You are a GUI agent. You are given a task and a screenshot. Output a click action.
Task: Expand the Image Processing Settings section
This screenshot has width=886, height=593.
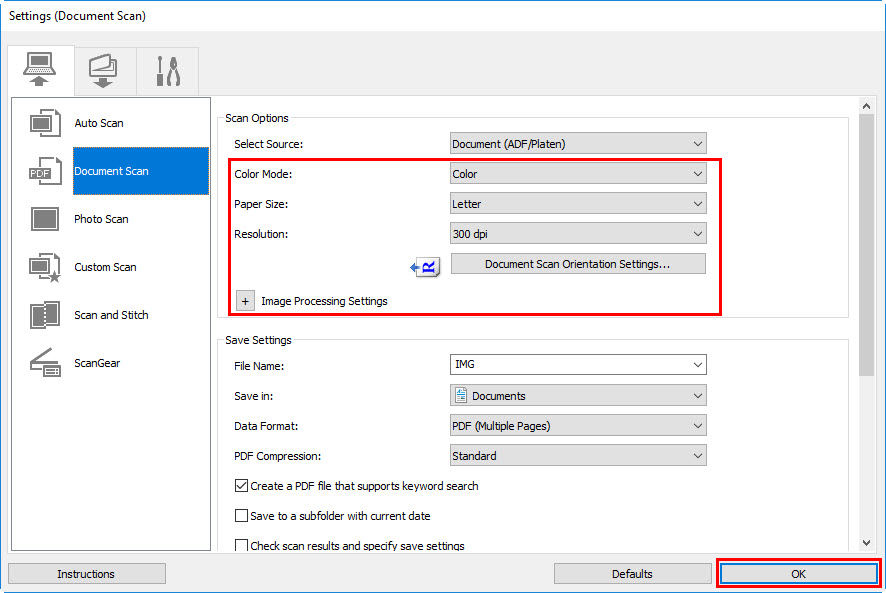(245, 300)
